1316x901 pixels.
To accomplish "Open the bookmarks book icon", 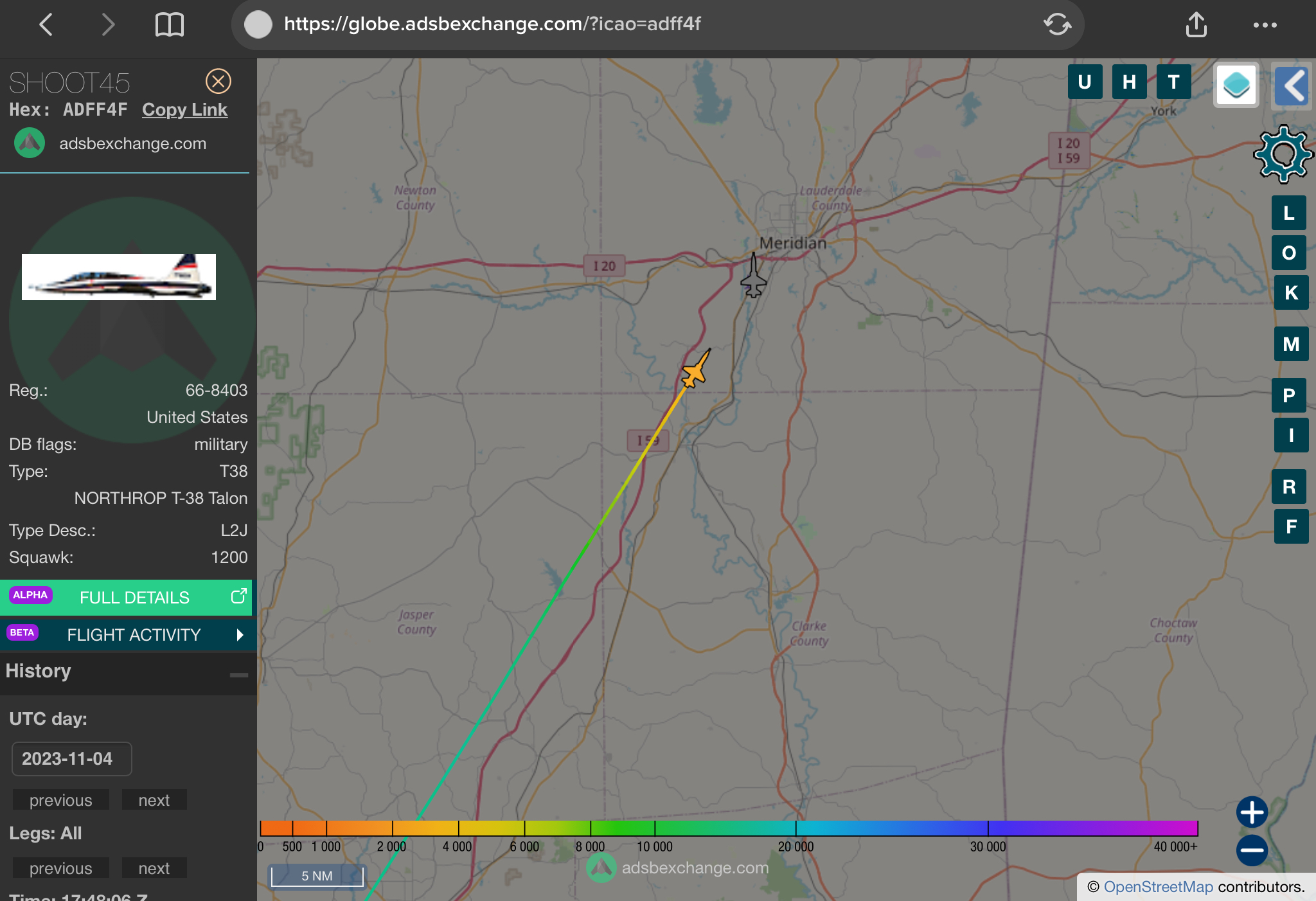I will pos(170,25).
